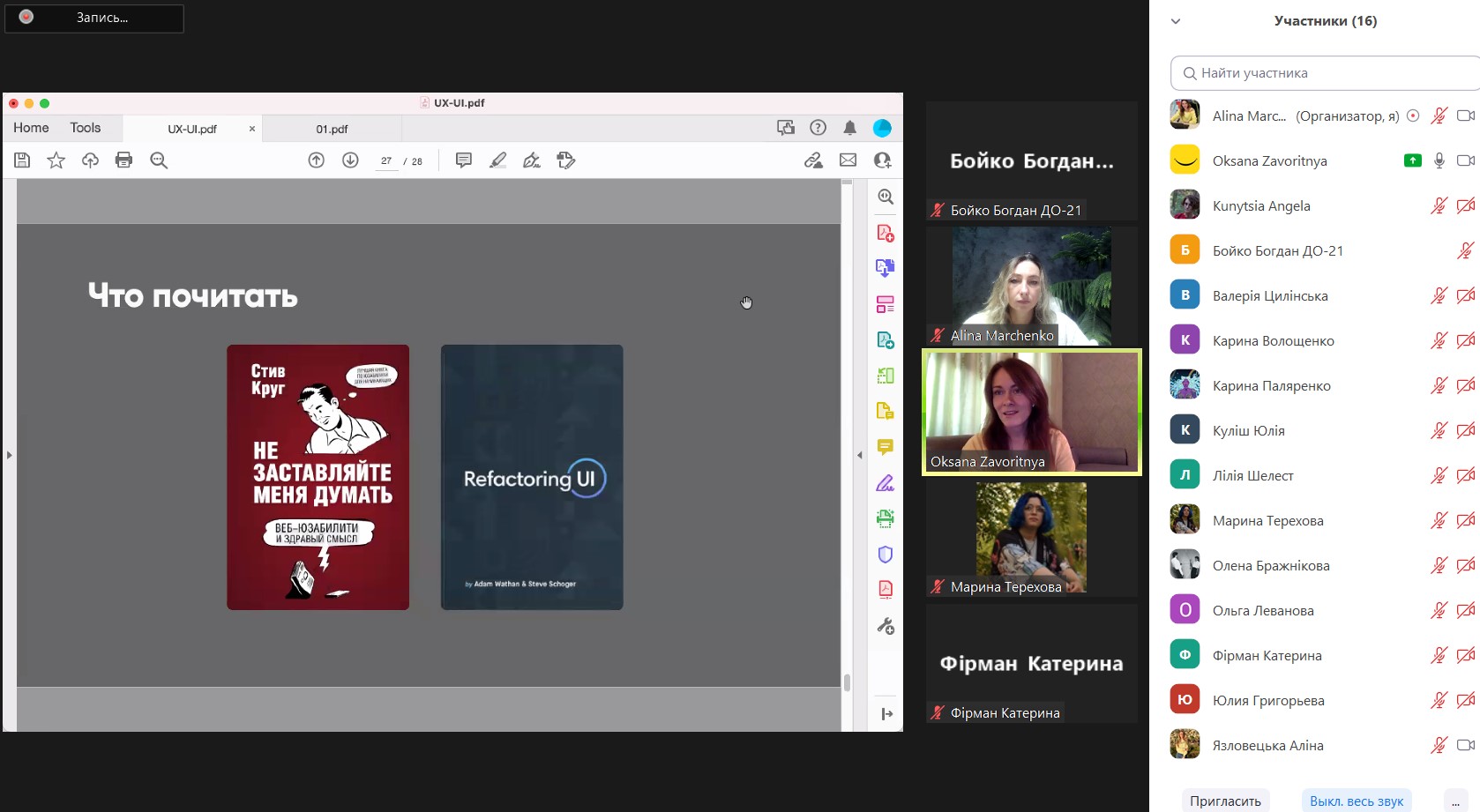This screenshot has width=1480, height=812.
Task: Click the add people share icon
Action: pyautogui.click(x=882, y=160)
